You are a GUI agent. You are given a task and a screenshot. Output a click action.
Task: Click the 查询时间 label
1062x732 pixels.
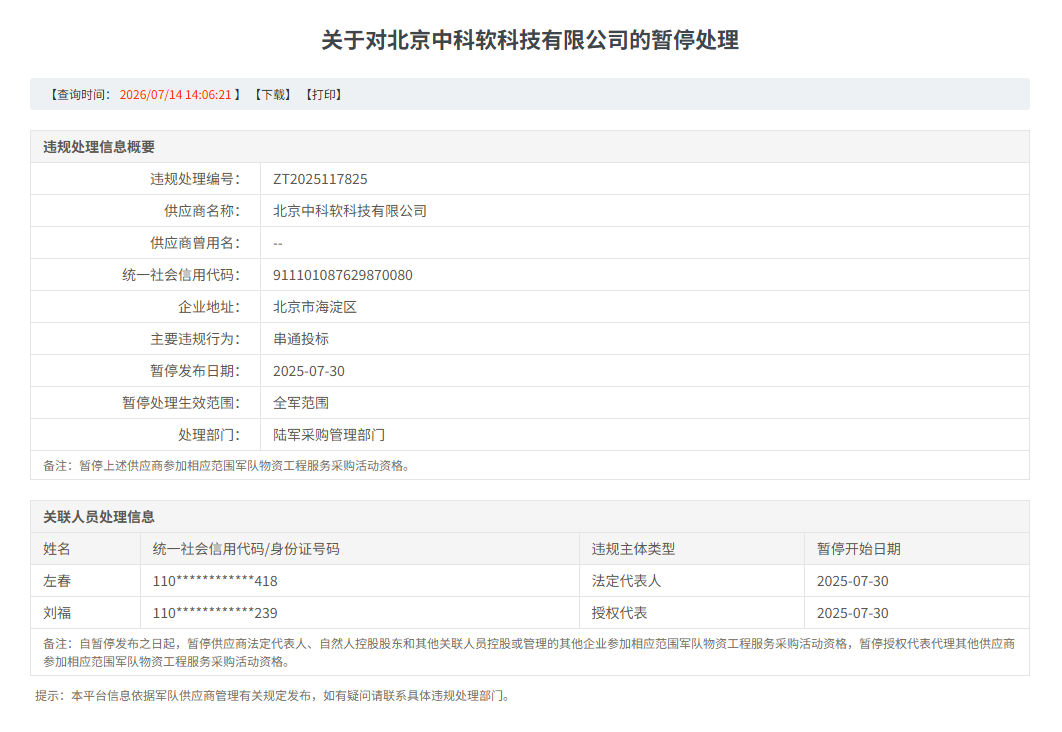point(80,95)
